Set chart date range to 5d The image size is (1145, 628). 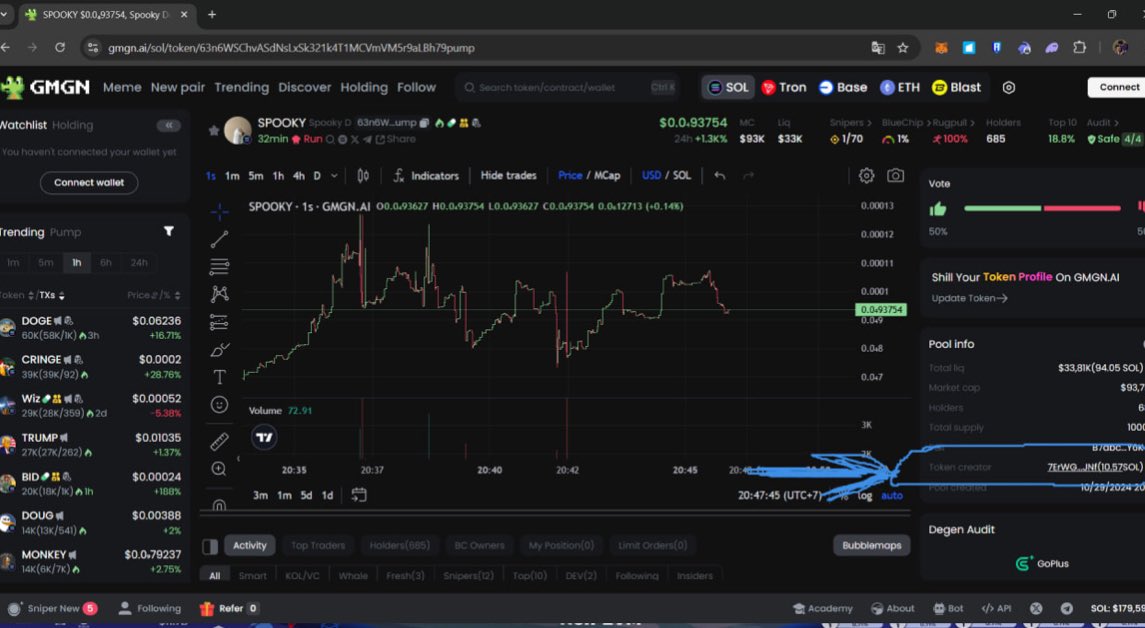pos(306,495)
